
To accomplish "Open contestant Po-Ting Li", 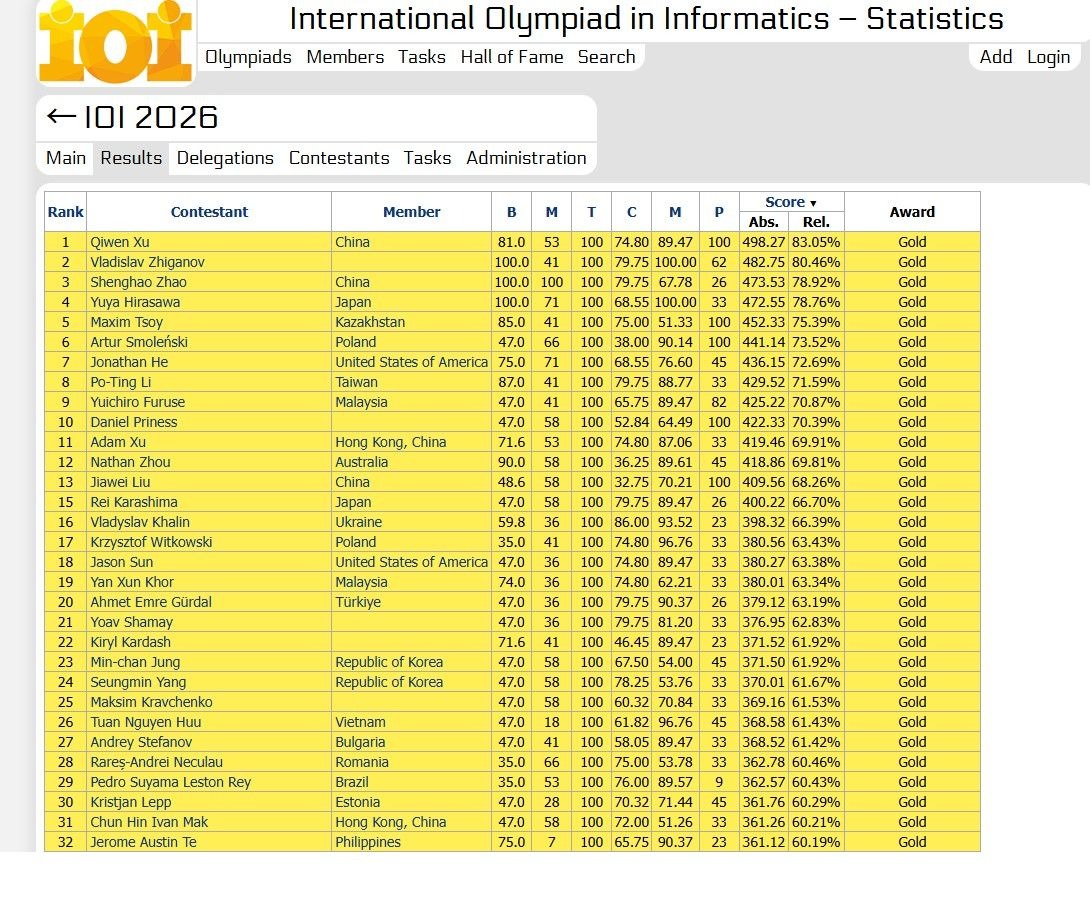I will coord(120,382).
